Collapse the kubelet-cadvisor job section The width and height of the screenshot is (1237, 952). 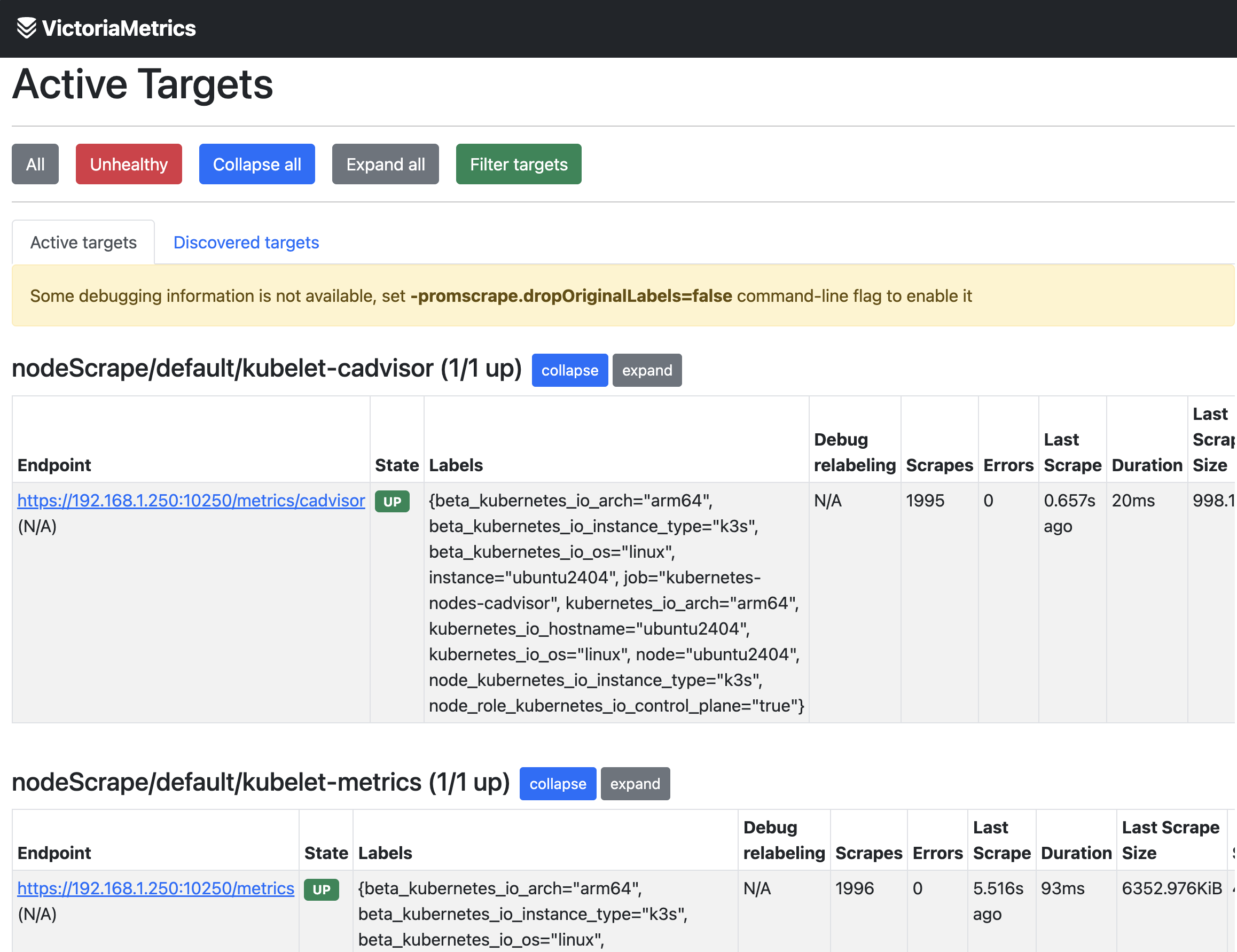(569, 371)
